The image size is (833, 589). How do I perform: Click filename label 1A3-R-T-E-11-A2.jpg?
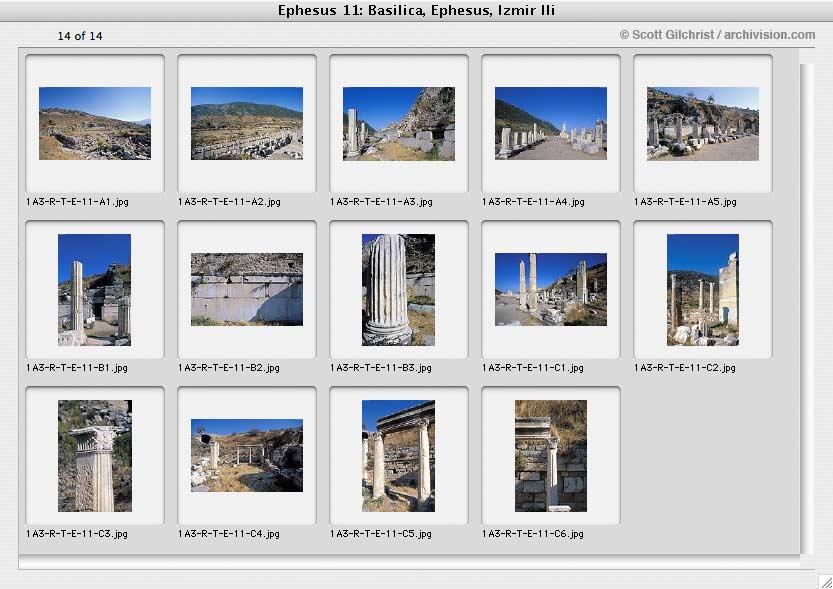(229, 202)
